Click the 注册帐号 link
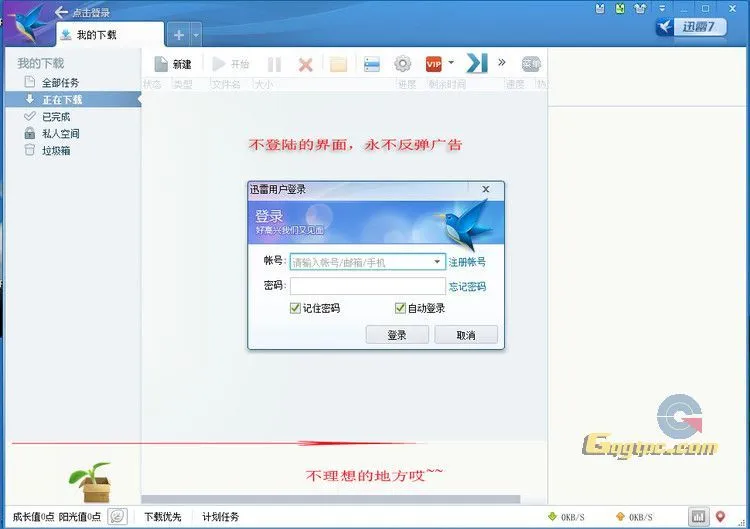The height and width of the screenshot is (529, 750). (x=466, y=262)
